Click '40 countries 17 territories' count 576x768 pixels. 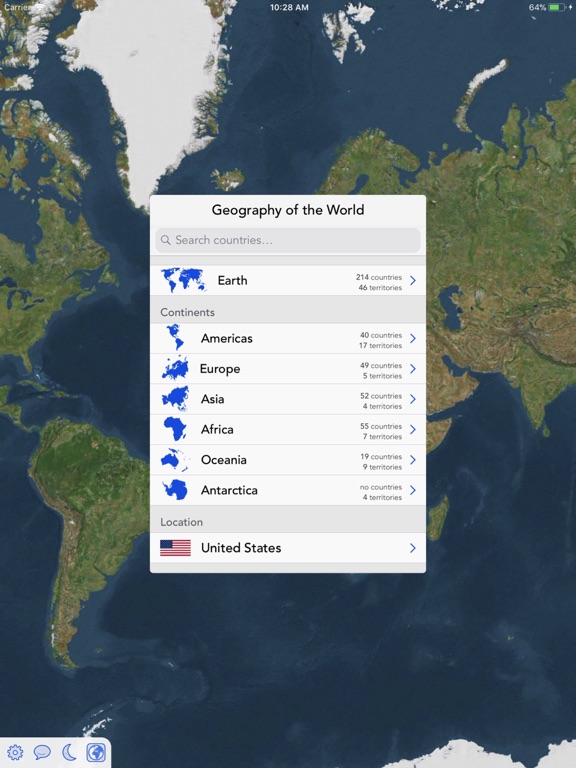[x=381, y=340]
